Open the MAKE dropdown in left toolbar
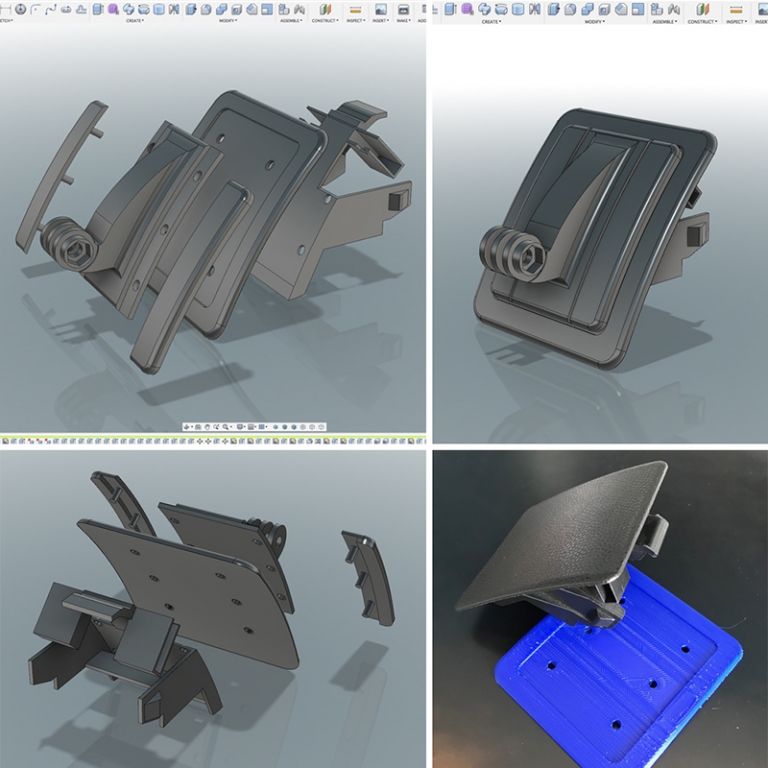Viewport: 768px width, 768px height. pos(404,21)
